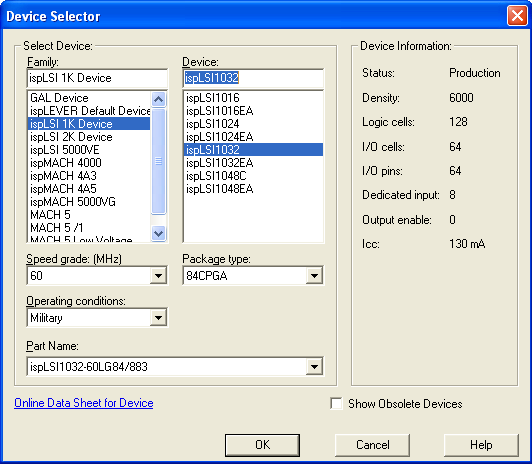Click the Logic cells value 128

coord(458,122)
